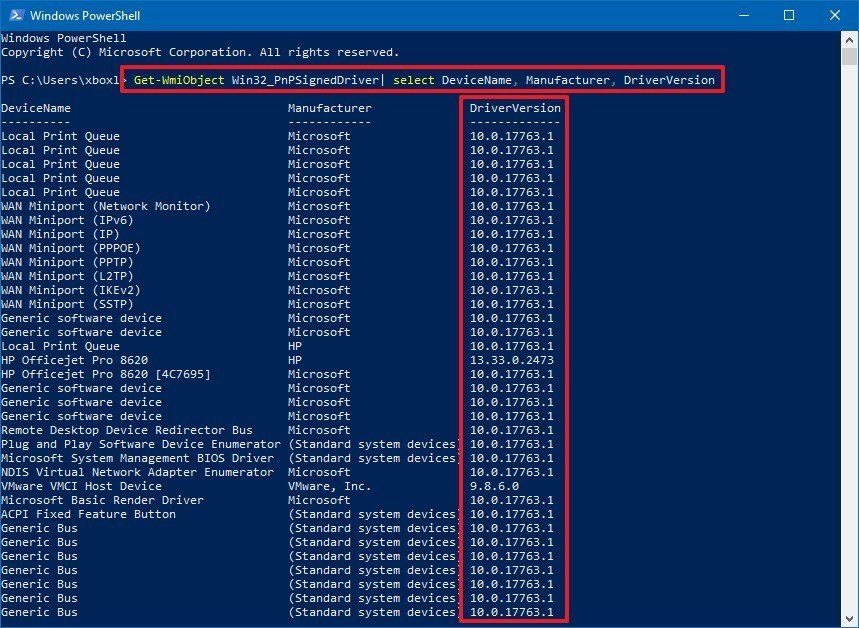The image size is (859, 628).
Task: Minimize the PowerShell window
Action: 743,15
